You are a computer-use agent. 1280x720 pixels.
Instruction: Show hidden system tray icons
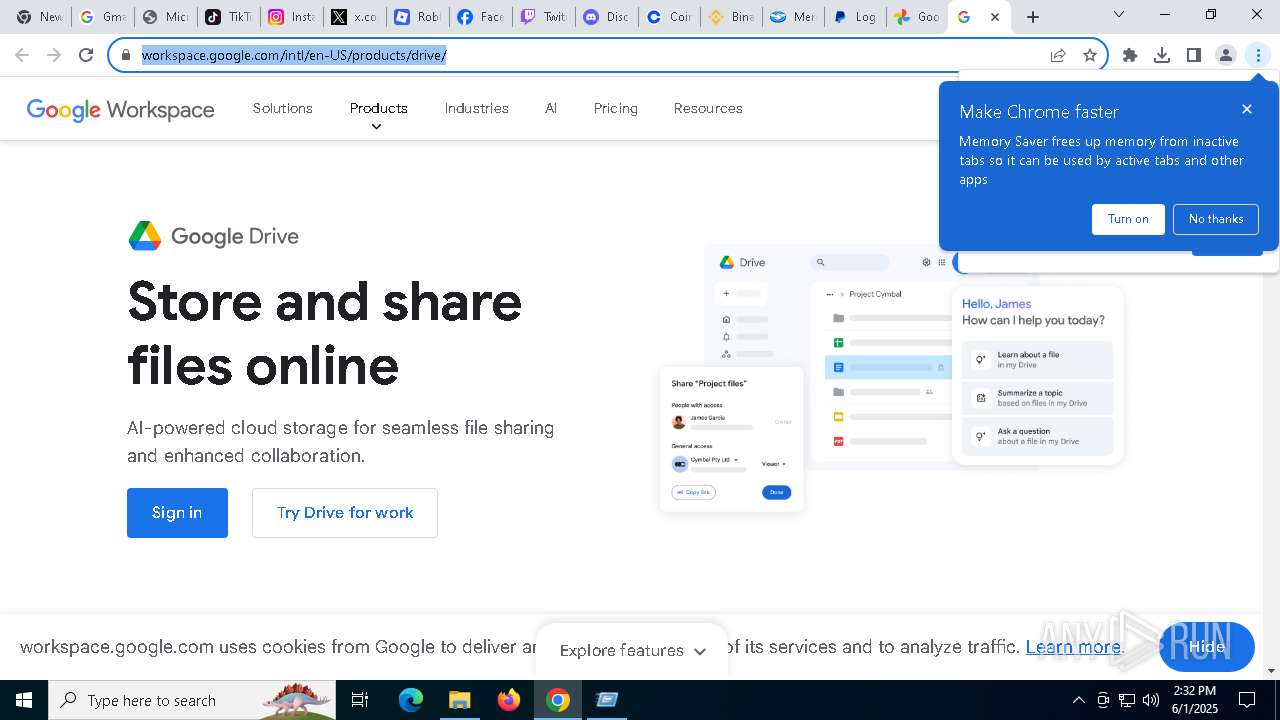1079,700
